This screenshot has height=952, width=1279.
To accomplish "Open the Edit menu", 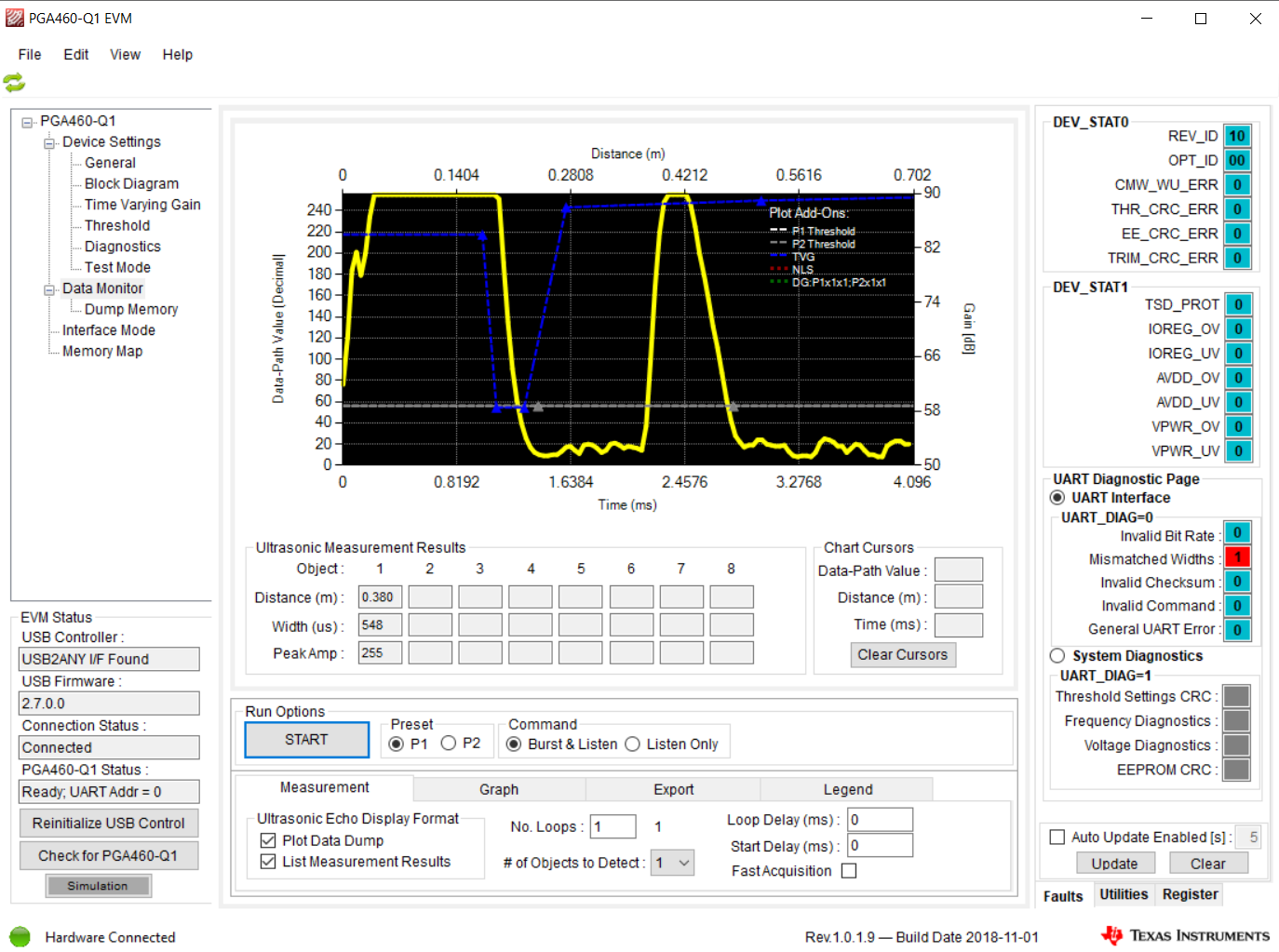I will pyautogui.click(x=76, y=55).
